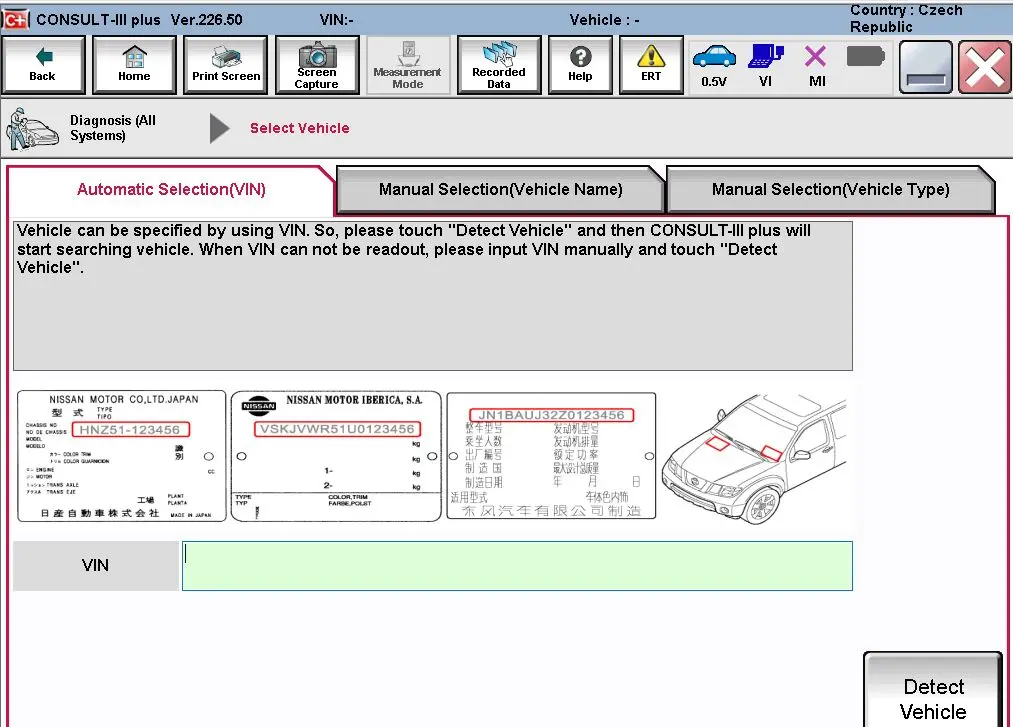The width and height of the screenshot is (1013, 727).
Task: Click the Detect Vehicle button
Action: [x=932, y=697]
